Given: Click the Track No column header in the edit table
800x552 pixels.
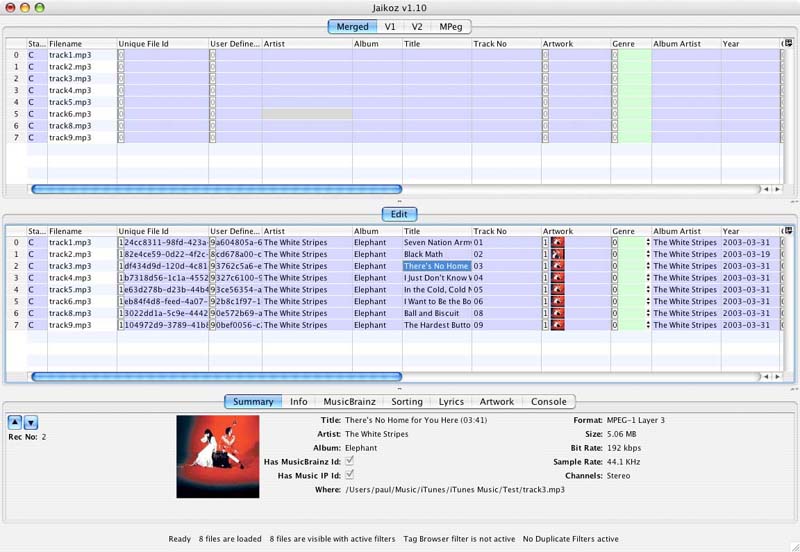Looking at the screenshot, I should 506,231.
